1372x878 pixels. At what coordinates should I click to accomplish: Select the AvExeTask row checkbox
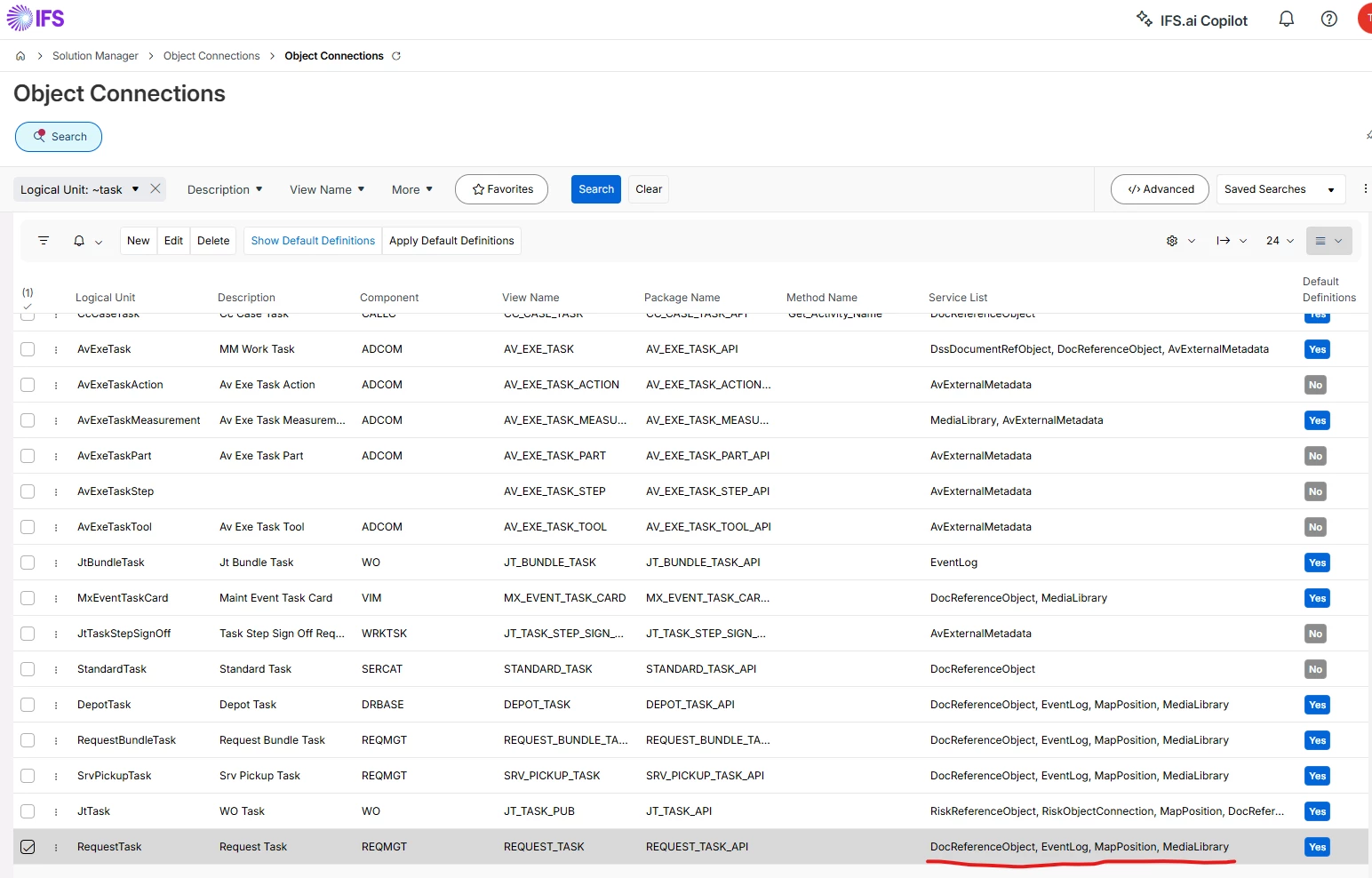tap(28, 349)
